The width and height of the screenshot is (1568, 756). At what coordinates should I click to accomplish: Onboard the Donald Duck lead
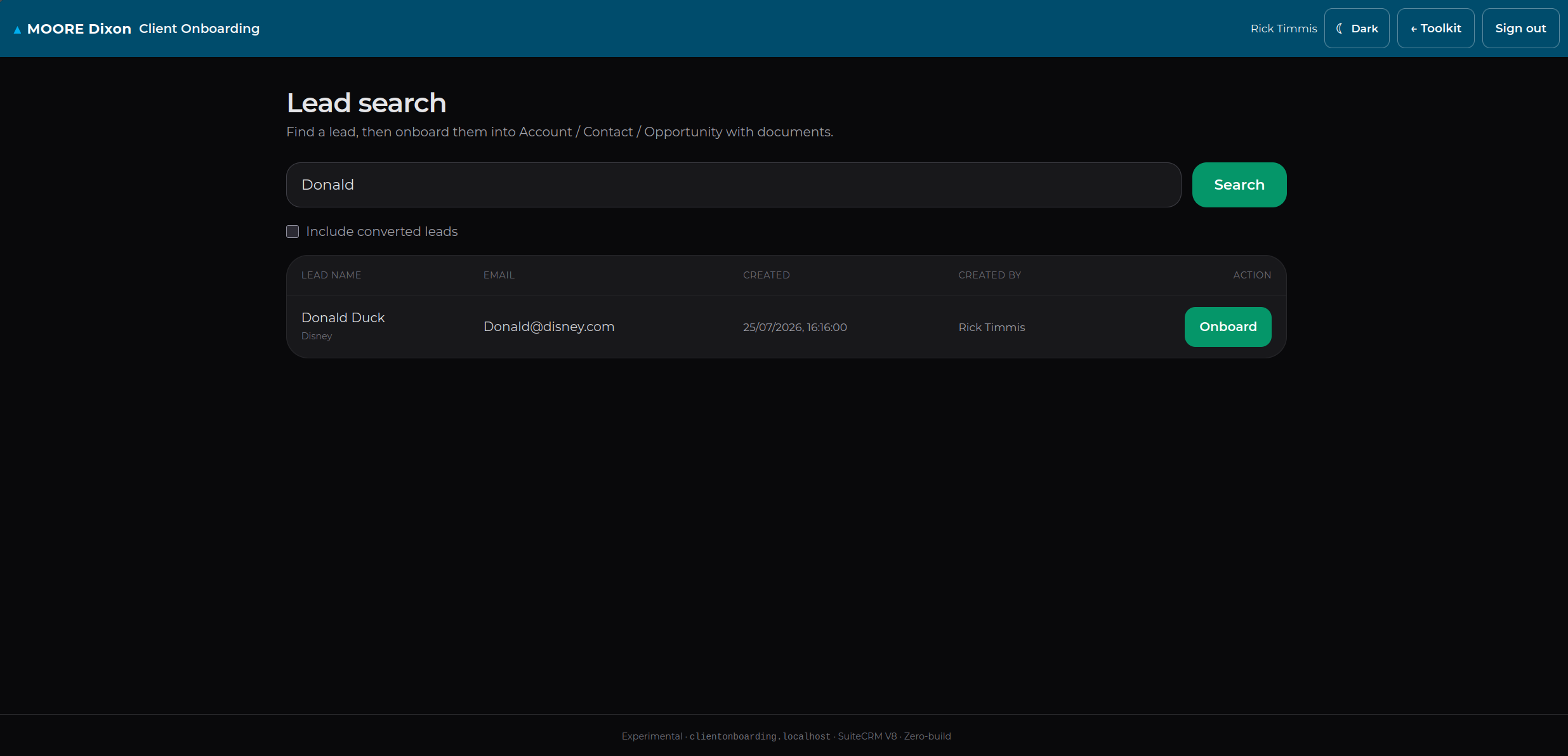1228,327
